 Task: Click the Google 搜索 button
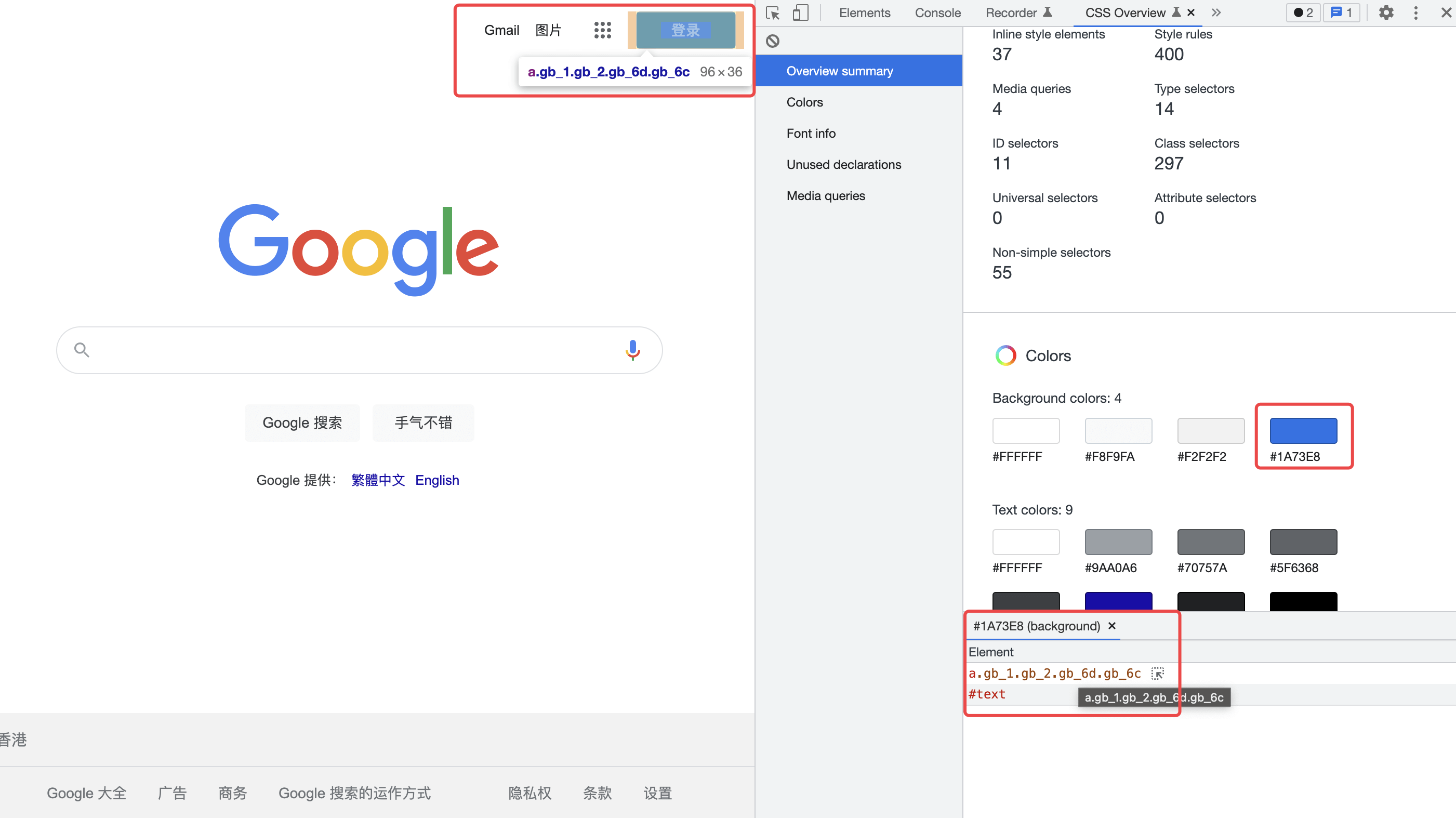(x=302, y=423)
